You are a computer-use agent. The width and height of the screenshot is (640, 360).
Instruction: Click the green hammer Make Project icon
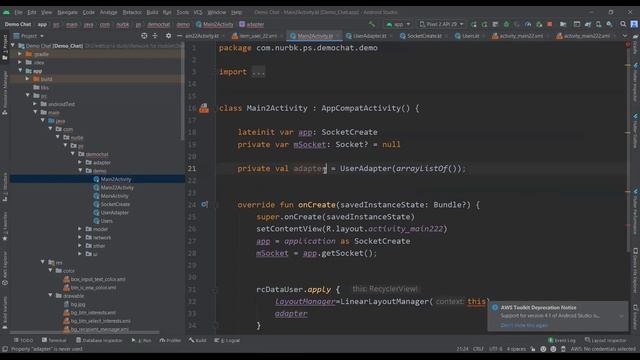[x=371, y=24]
